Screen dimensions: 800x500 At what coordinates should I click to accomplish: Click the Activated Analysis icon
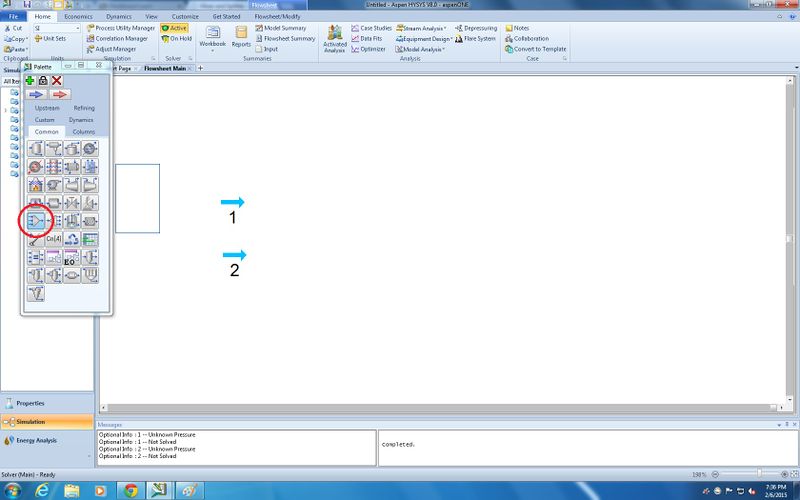tap(335, 37)
